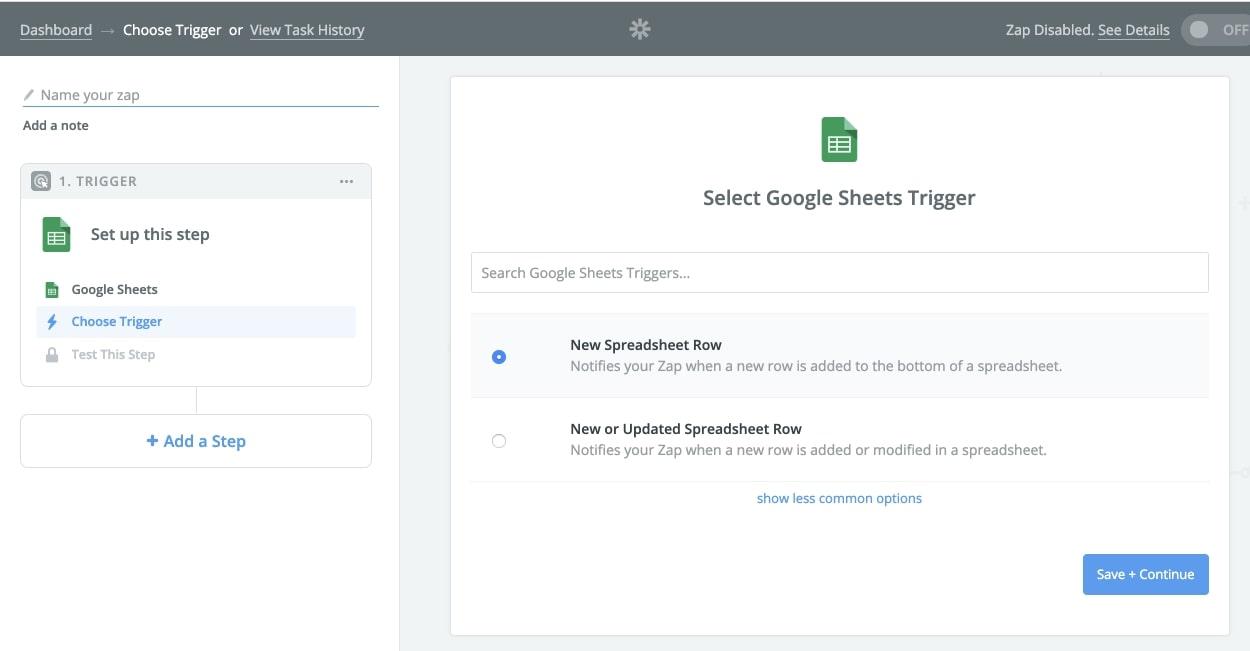Screen dimensions: 1250x651
Task: Click the Select Google Sheets Trigger heading
Action: click(x=839, y=198)
